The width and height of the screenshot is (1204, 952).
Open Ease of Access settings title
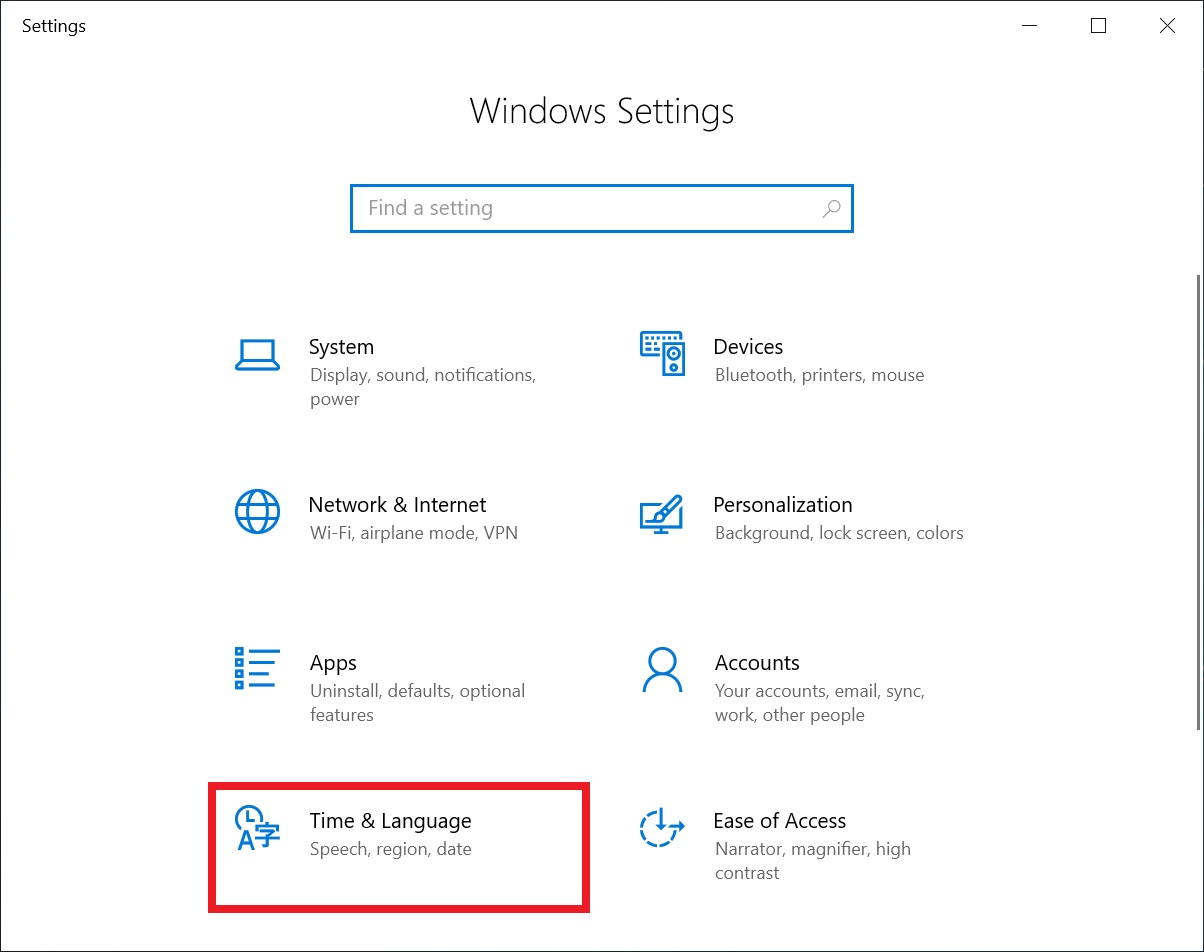pyautogui.click(x=780, y=821)
